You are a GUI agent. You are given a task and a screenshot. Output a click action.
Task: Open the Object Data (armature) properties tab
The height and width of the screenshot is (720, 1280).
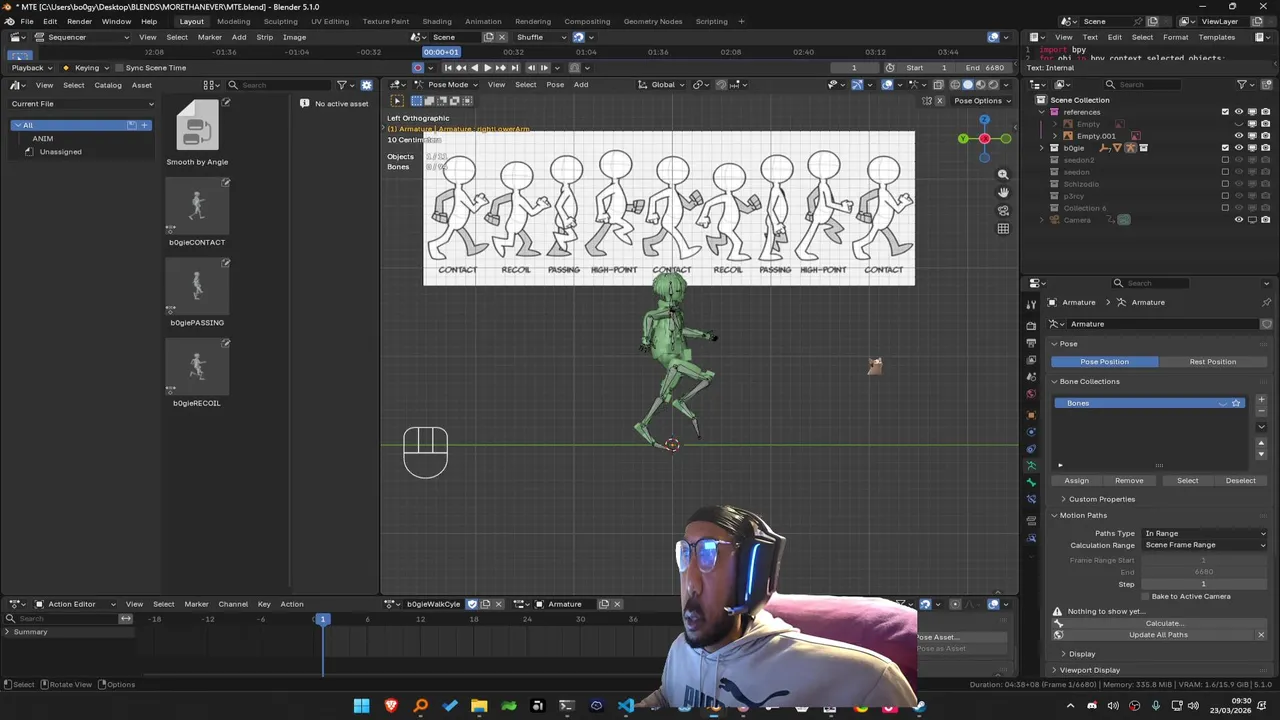pos(1031,466)
